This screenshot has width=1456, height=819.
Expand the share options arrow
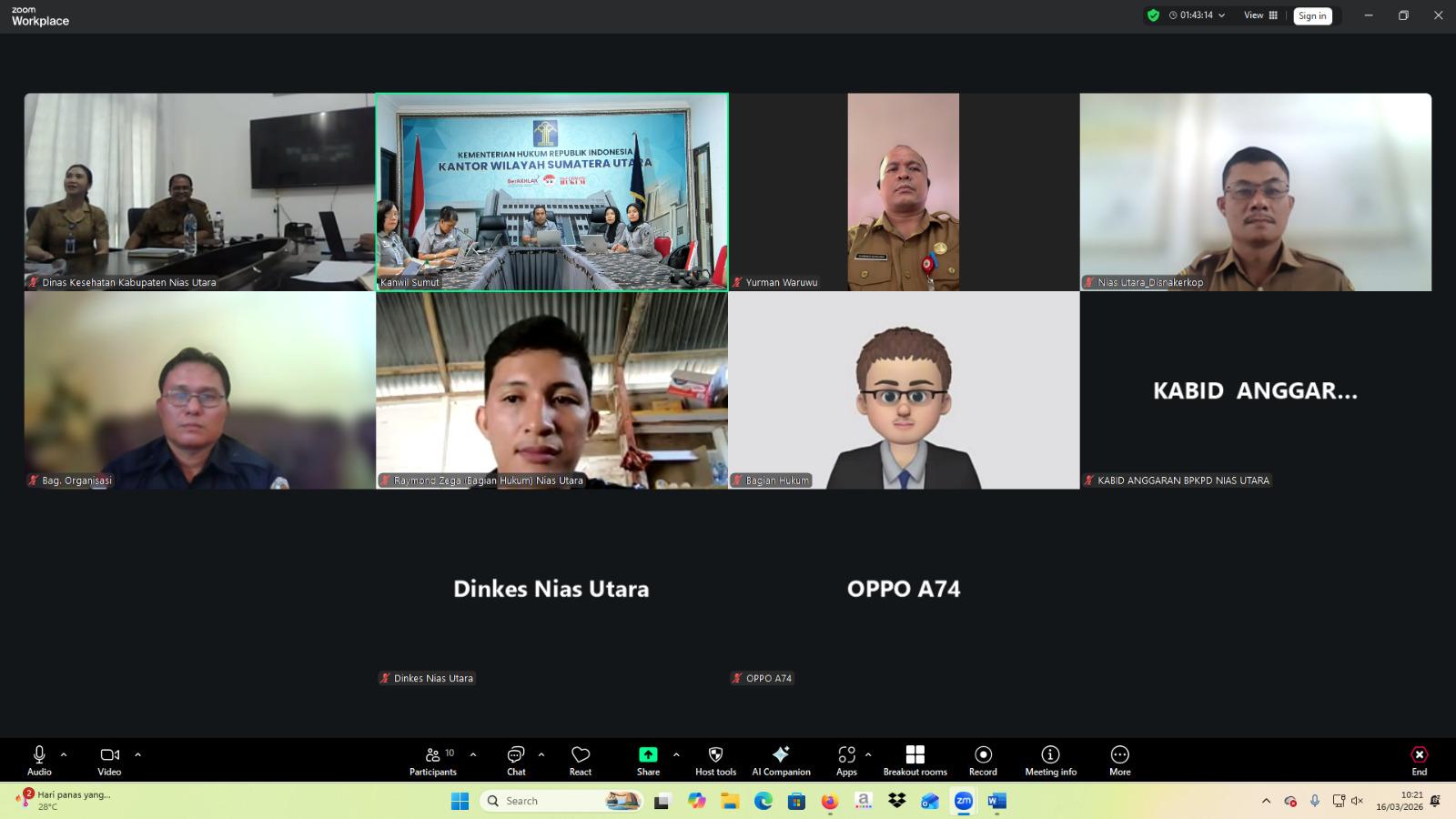point(676,754)
